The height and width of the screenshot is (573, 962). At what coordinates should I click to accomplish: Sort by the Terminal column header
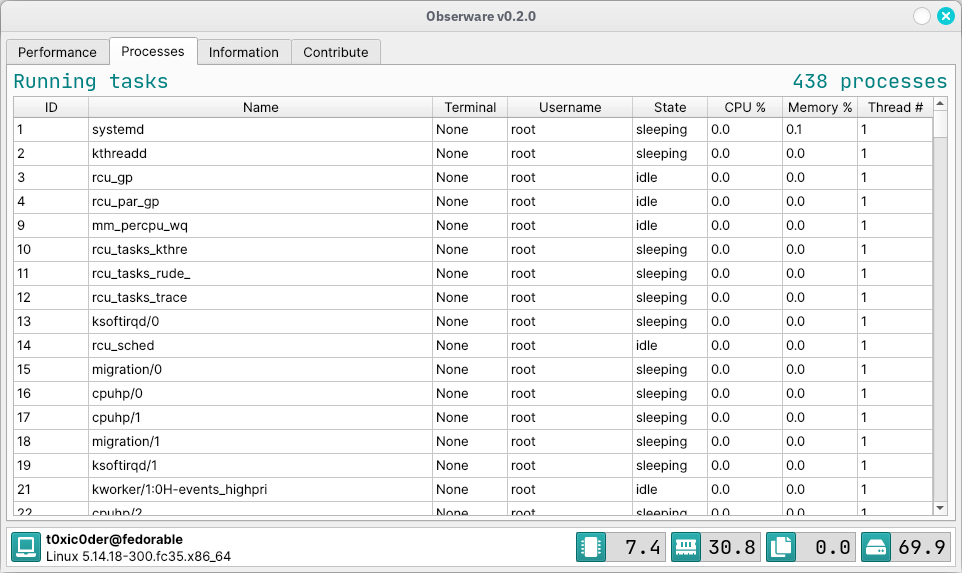tap(470, 107)
